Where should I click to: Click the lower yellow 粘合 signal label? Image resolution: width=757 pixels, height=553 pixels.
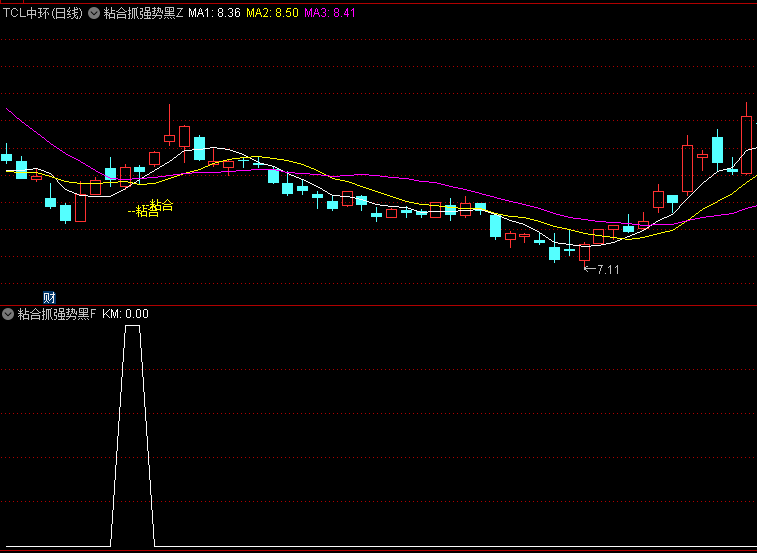tap(145, 212)
